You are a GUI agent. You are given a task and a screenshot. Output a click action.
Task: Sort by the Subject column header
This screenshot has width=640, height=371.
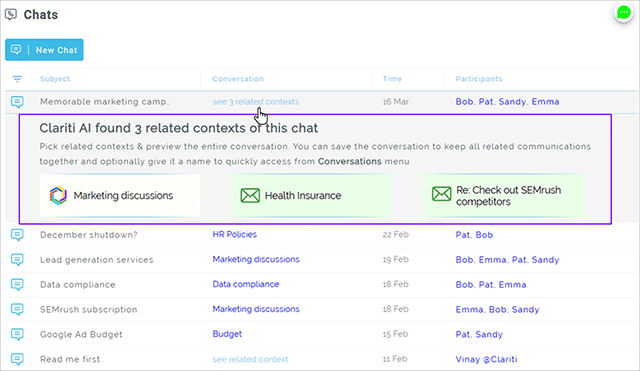click(x=55, y=79)
